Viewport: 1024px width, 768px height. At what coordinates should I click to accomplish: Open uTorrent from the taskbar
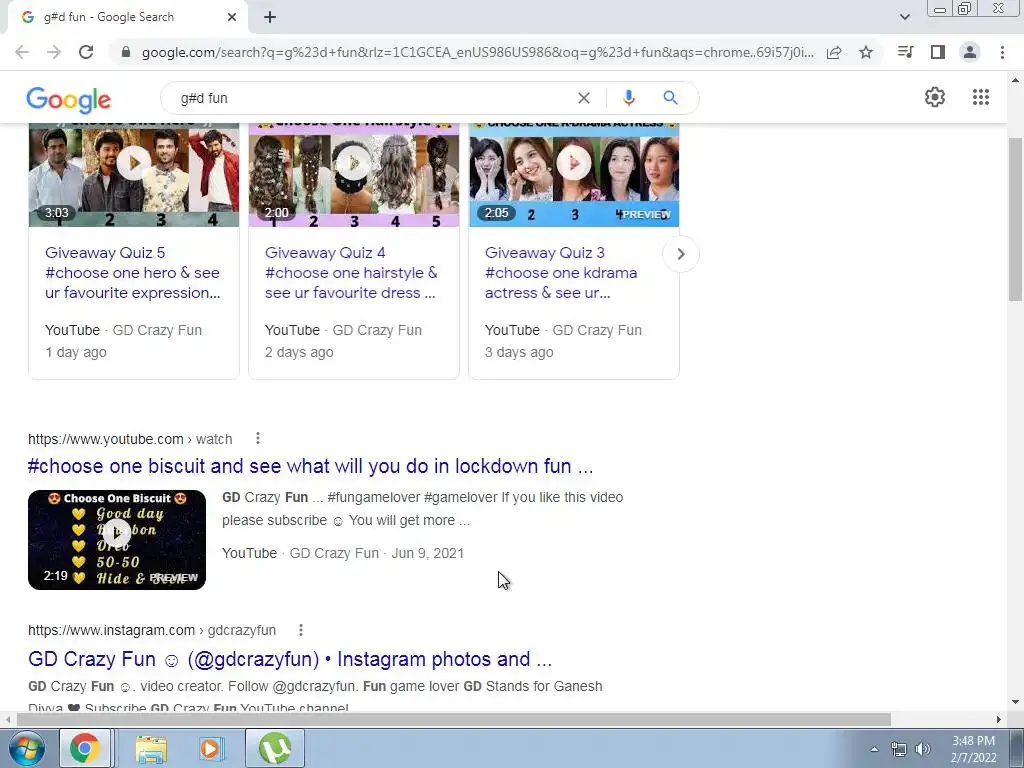[x=275, y=748]
